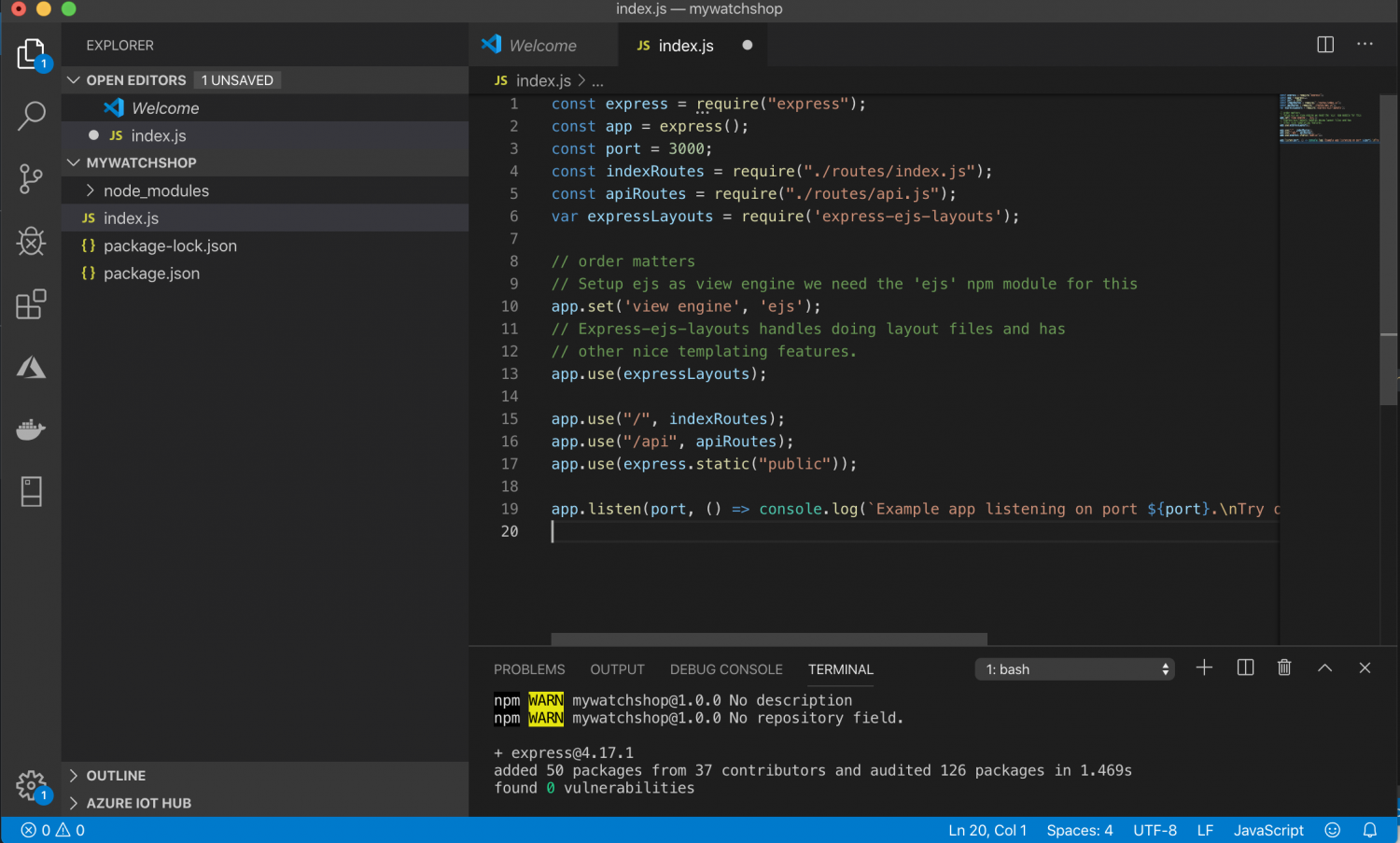Screen dimensions: 1400x843
Task: Expand the OUTLINE section
Action: pyautogui.click(x=116, y=776)
